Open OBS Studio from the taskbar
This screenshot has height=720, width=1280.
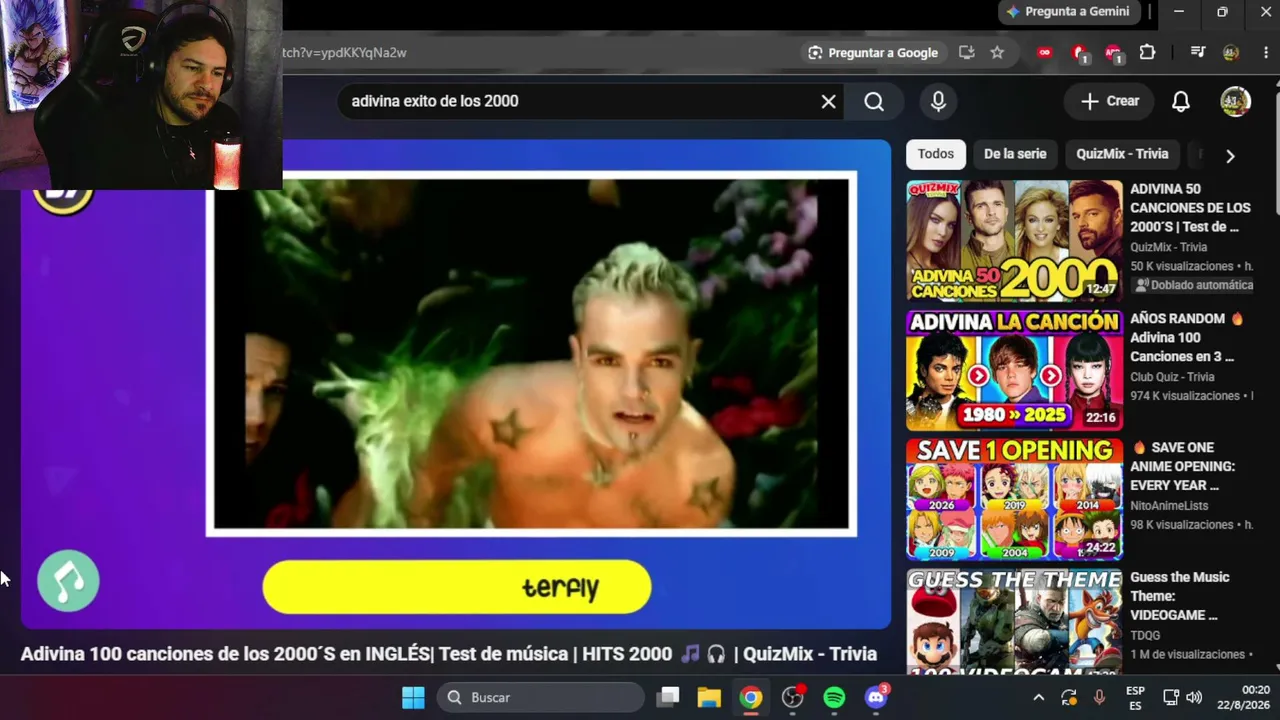coord(793,697)
